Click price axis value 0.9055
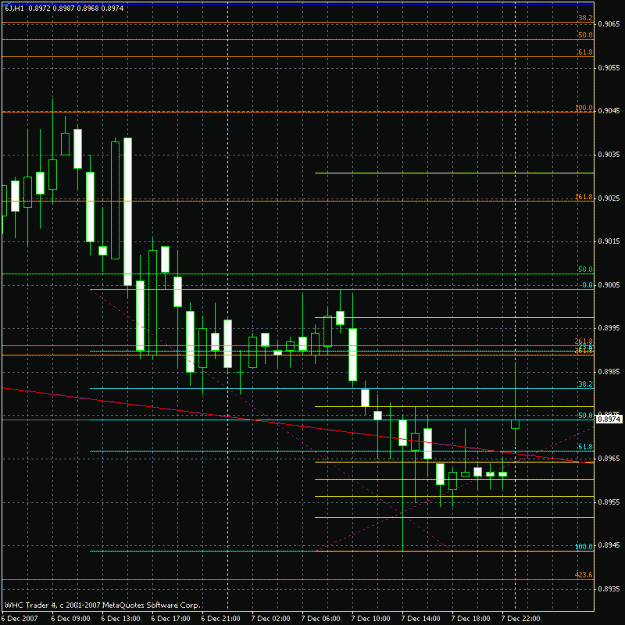 point(609,68)
